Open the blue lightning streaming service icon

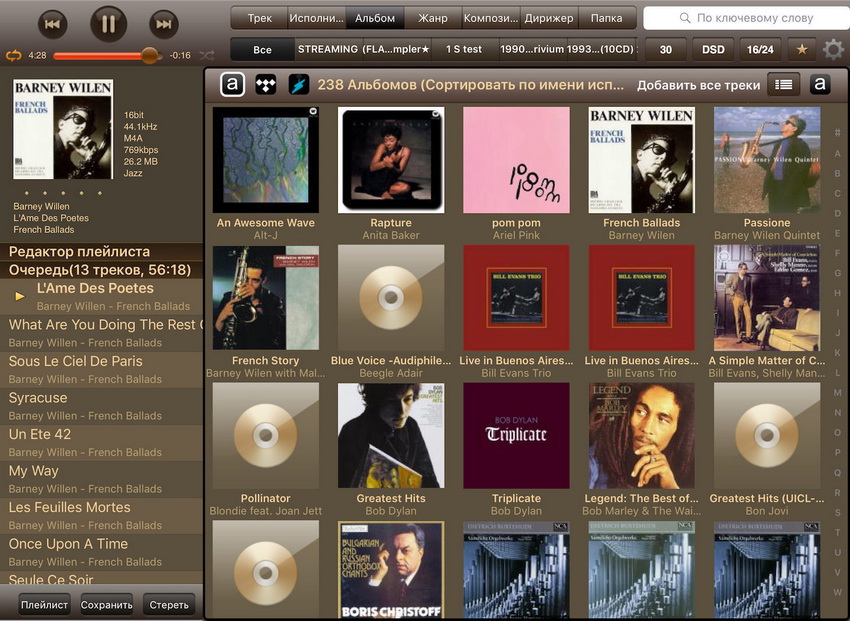[x=299, y=85]
